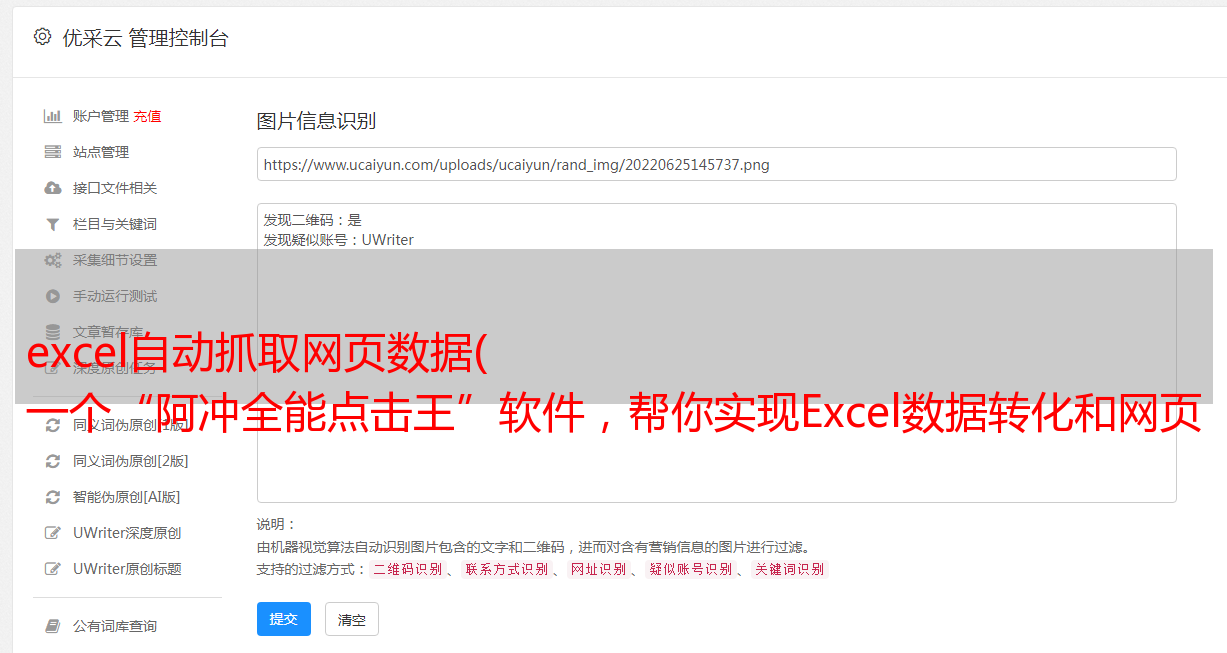Click the 图片信息识别 page heading
Image resolution: width=1227 pixels, height=653 pixels.
pos(316,121)
